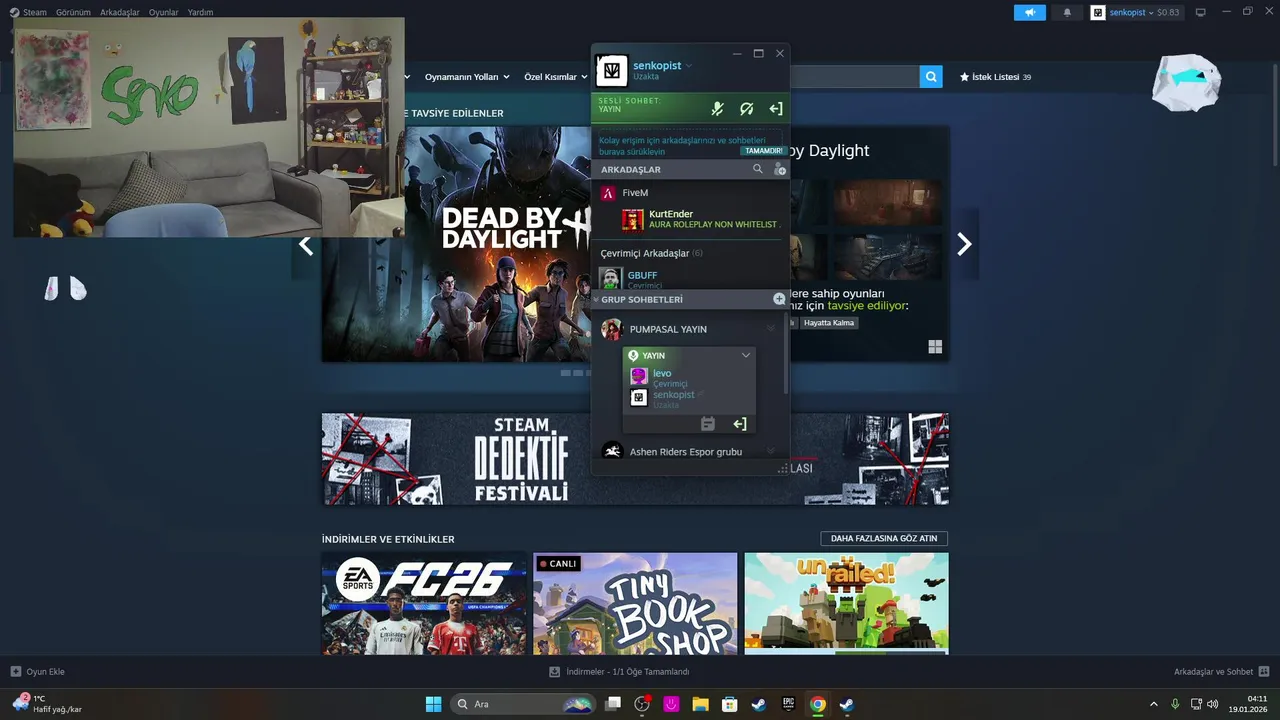1280x720 pixels.
Task: Open voice channel chat icon in YAYIN box
Action: (708, 424)
